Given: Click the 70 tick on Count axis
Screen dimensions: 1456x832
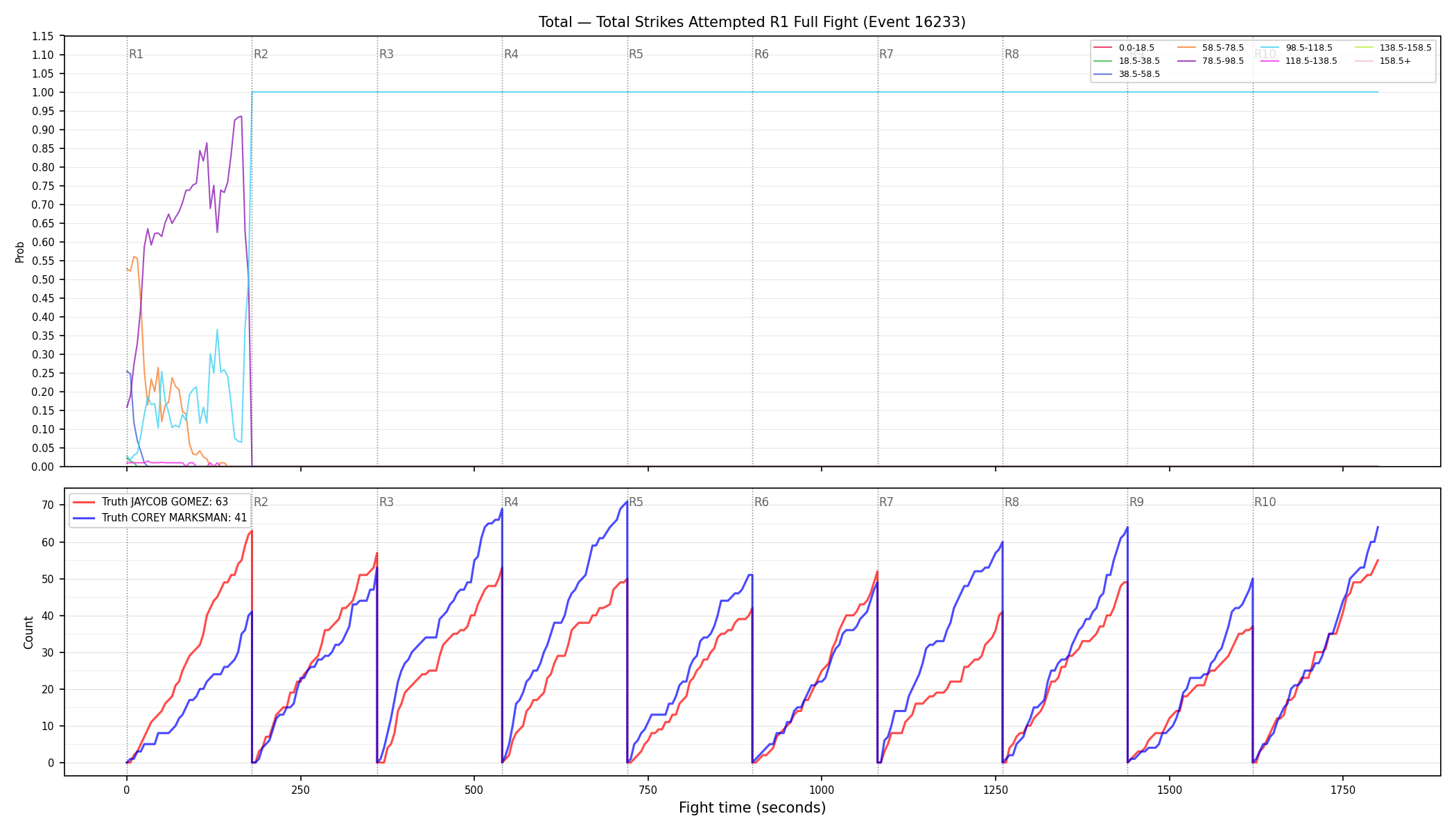Looking at the screenshot, I should (48, 505).
